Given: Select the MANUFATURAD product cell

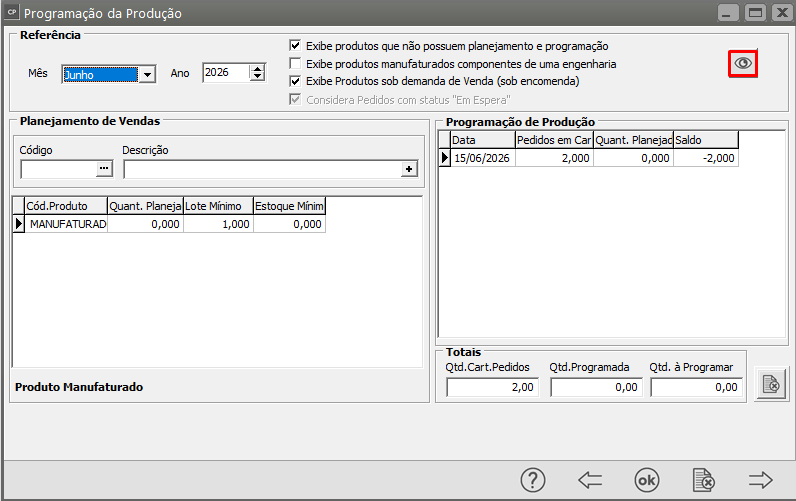Looking at the screenshot, I should point(66,224).
